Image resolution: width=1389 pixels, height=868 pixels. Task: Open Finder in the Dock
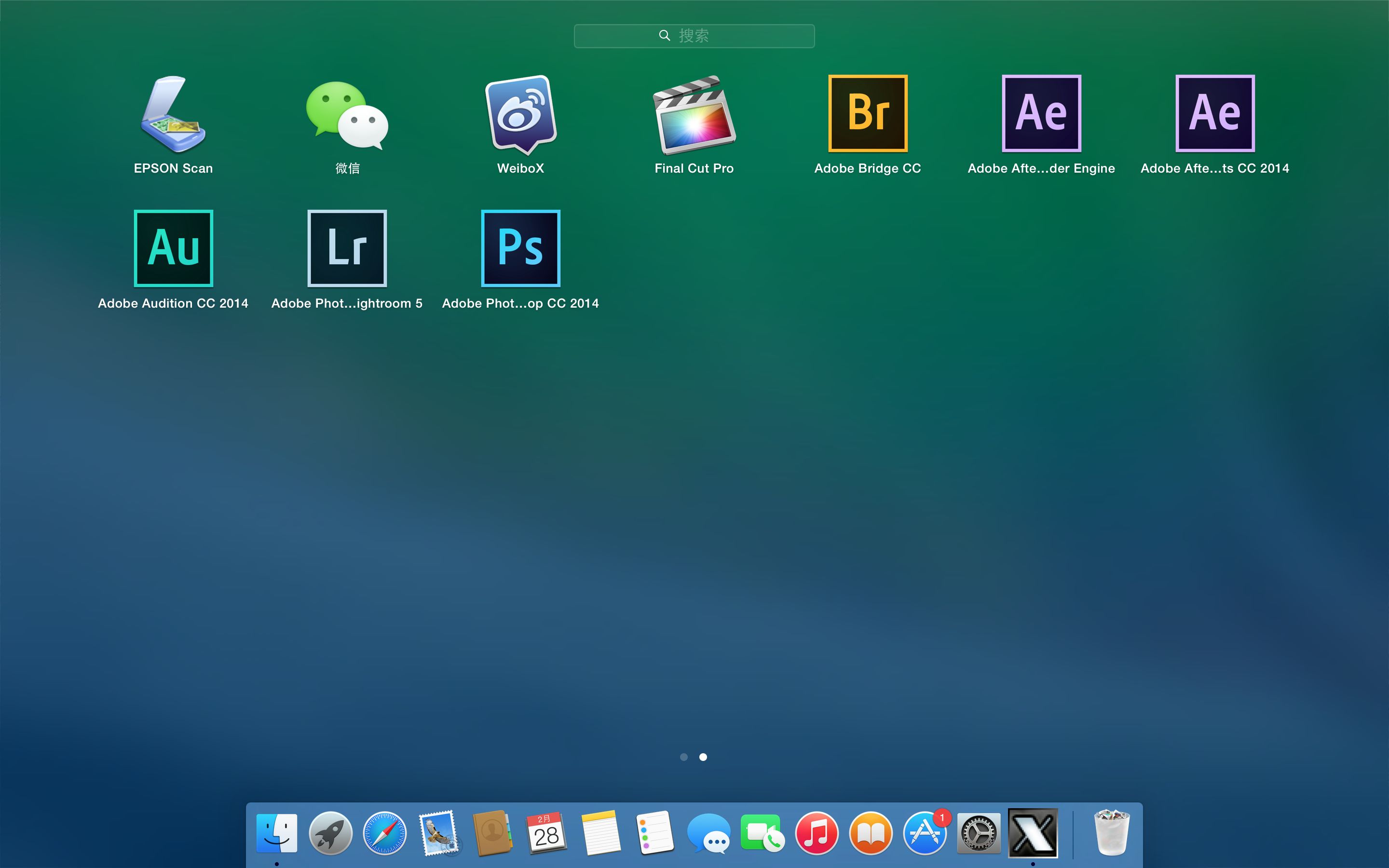277,834
